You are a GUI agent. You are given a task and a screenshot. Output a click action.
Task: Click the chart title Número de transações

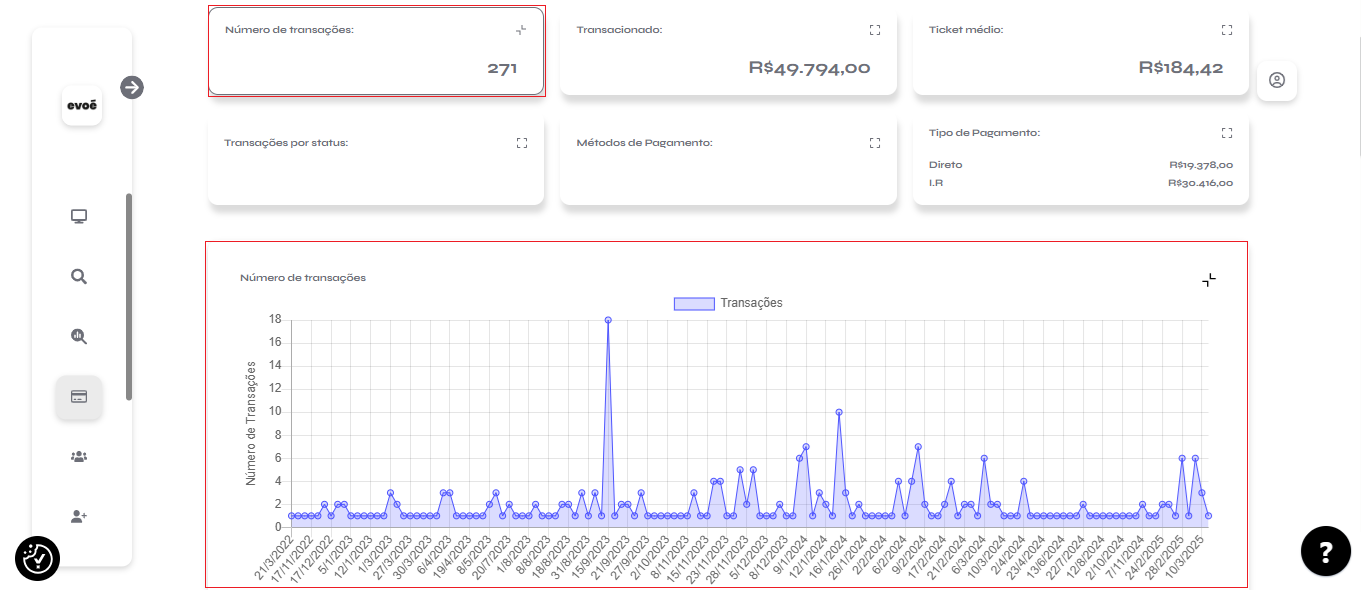(x=303, y=278)
